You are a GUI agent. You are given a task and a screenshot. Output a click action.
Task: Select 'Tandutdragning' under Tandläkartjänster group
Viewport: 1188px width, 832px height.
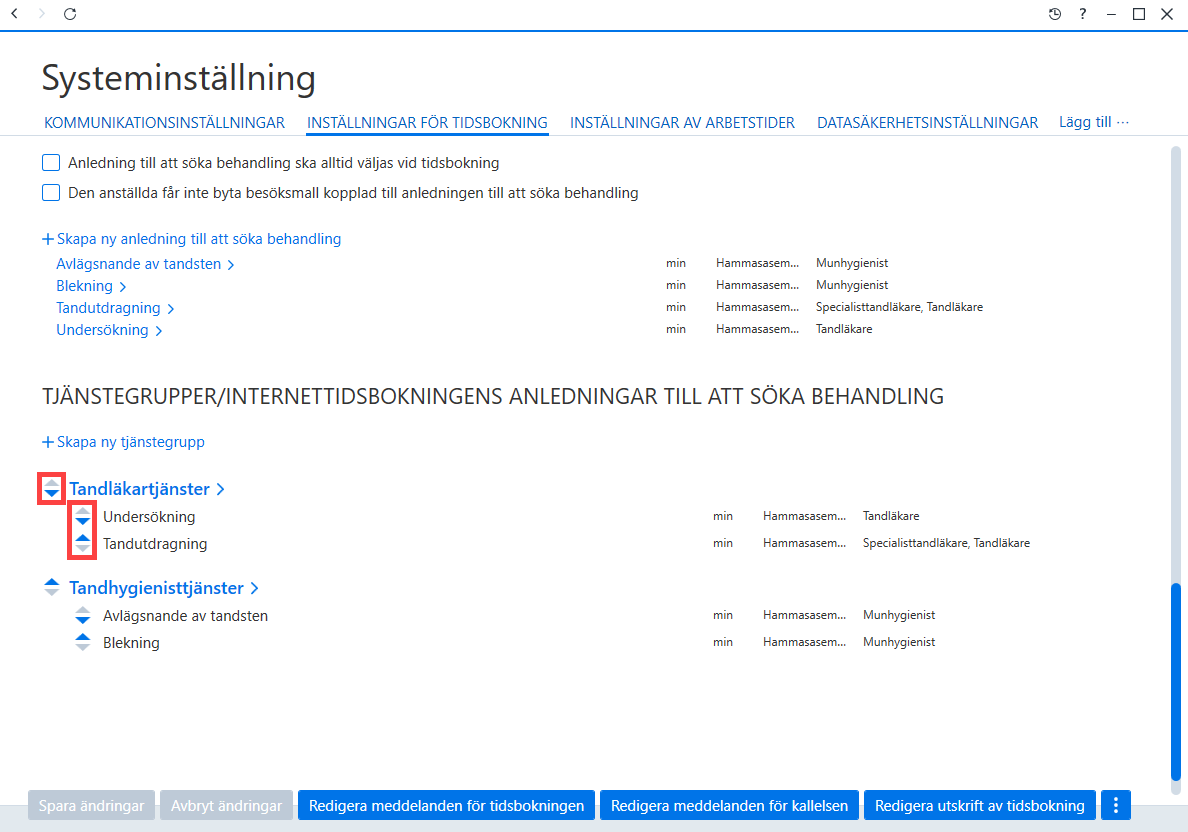coord(155,544)
